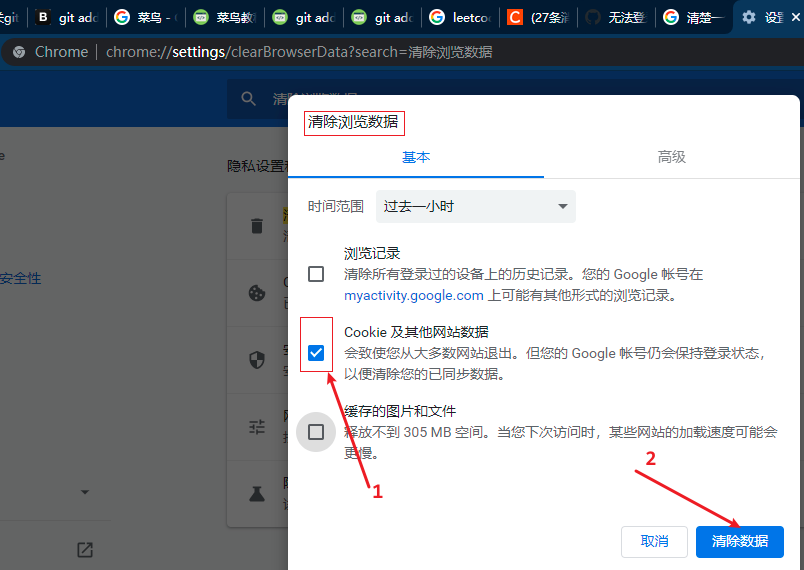
Task: Click the shield security icon in privacy list
Action: tap(257, 360)
